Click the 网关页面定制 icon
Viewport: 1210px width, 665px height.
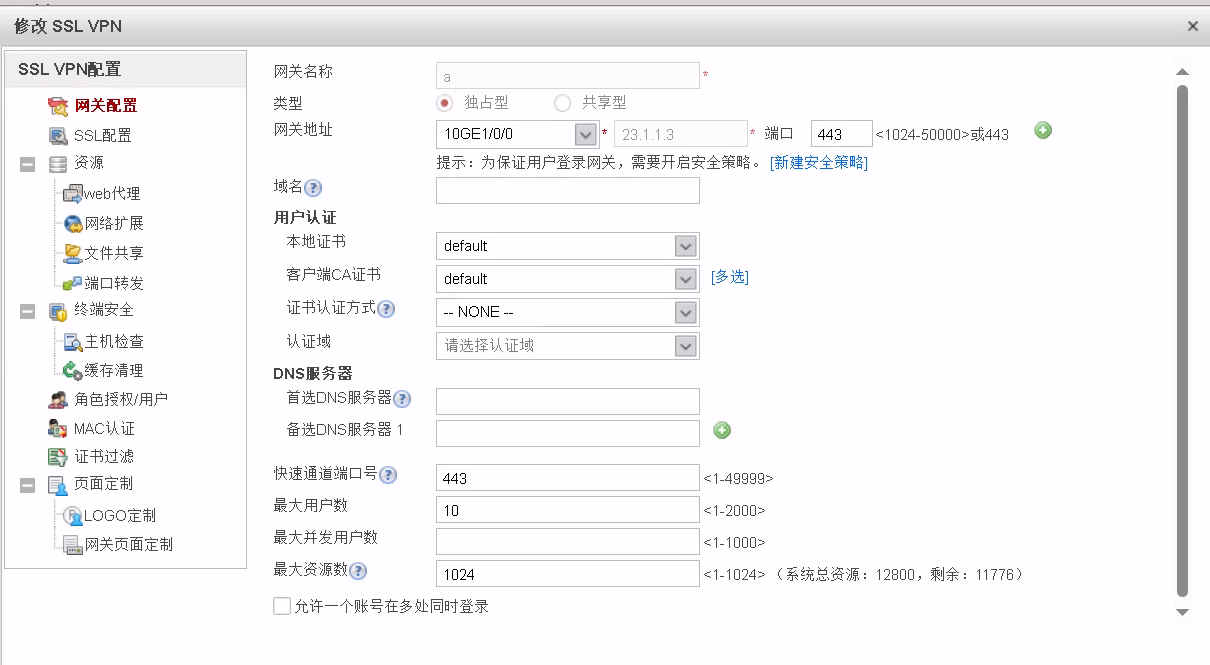click(x=72, y=545)
